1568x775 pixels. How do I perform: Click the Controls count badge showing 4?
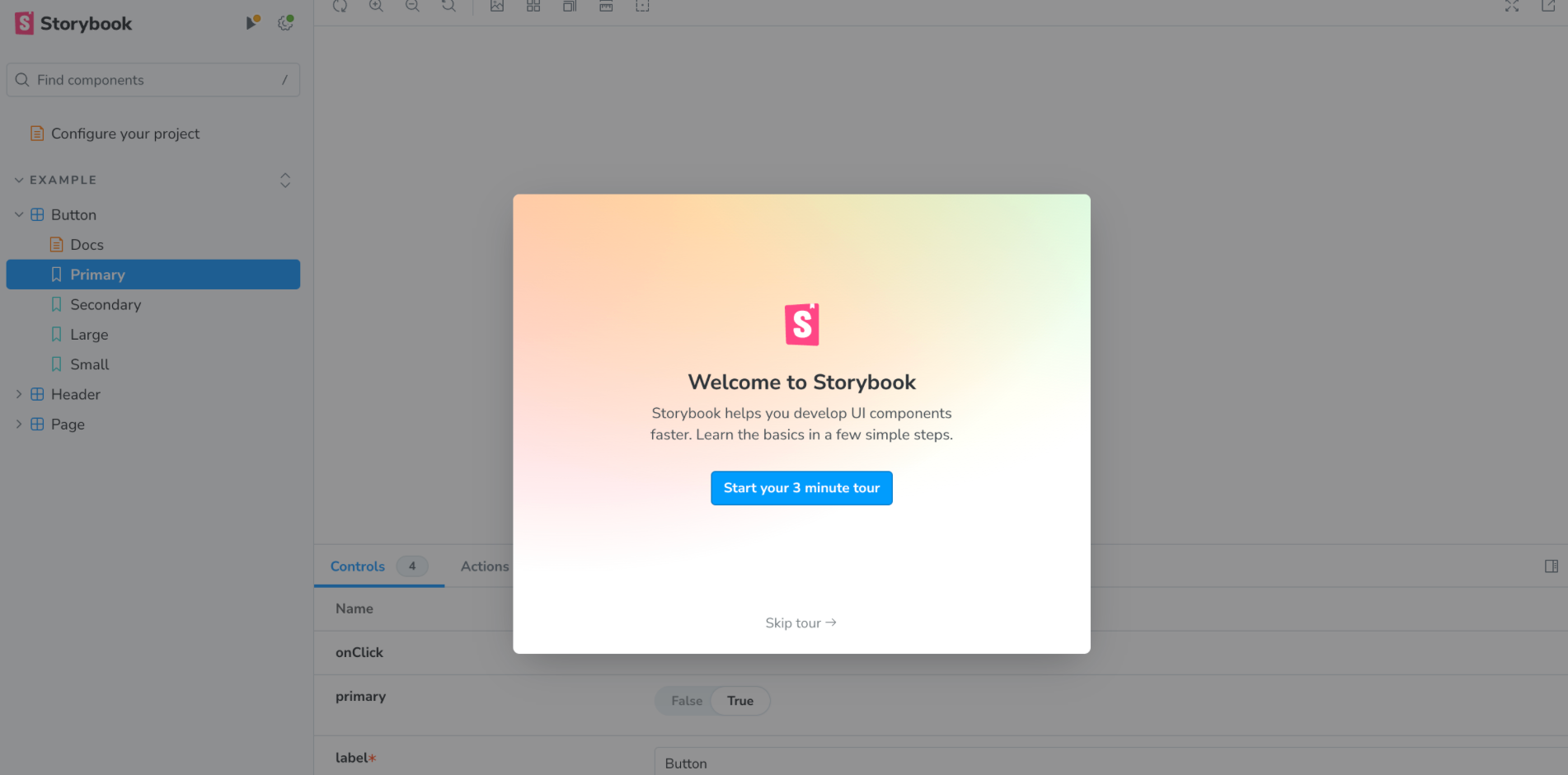[412, 566]
